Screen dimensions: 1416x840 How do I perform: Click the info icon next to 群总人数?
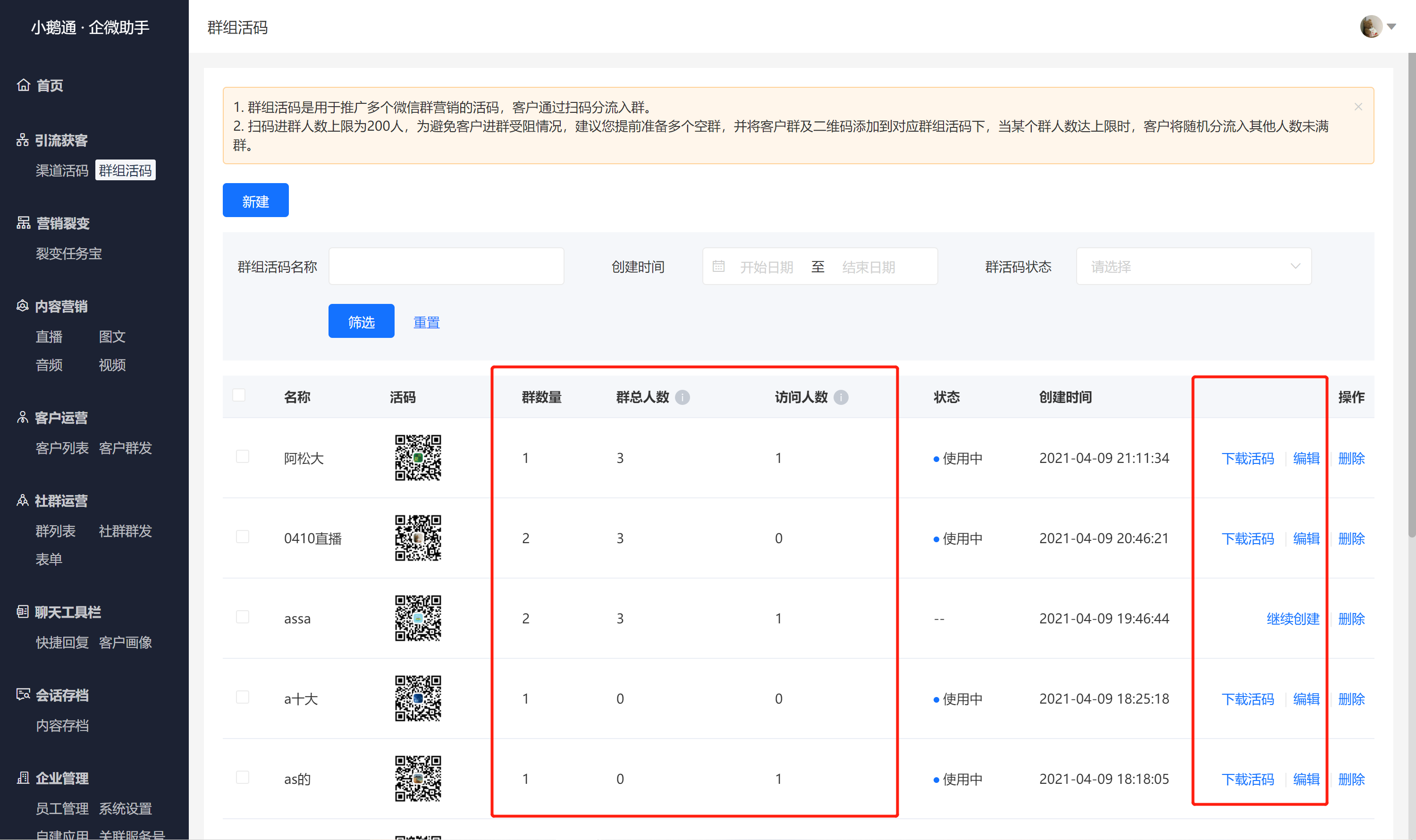[683, 397]
